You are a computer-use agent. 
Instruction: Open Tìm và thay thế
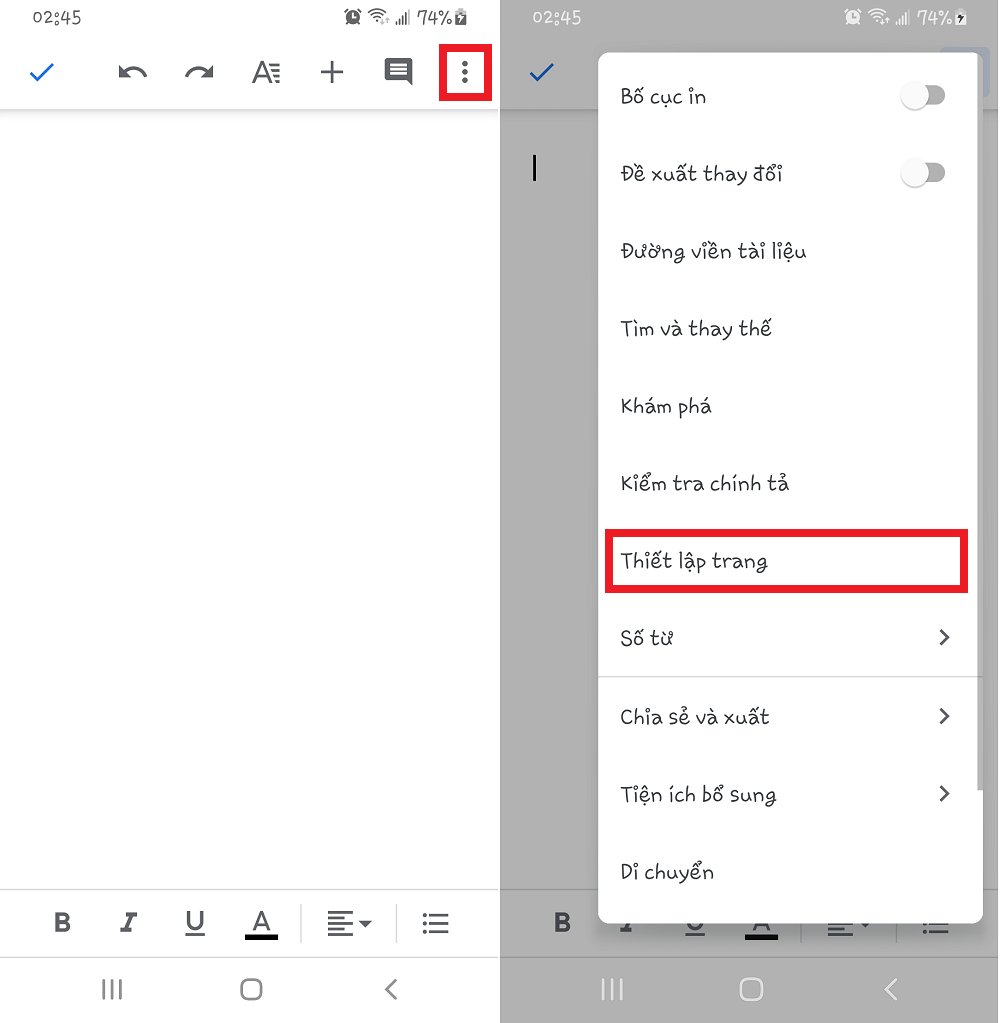(x=790, y=328)
